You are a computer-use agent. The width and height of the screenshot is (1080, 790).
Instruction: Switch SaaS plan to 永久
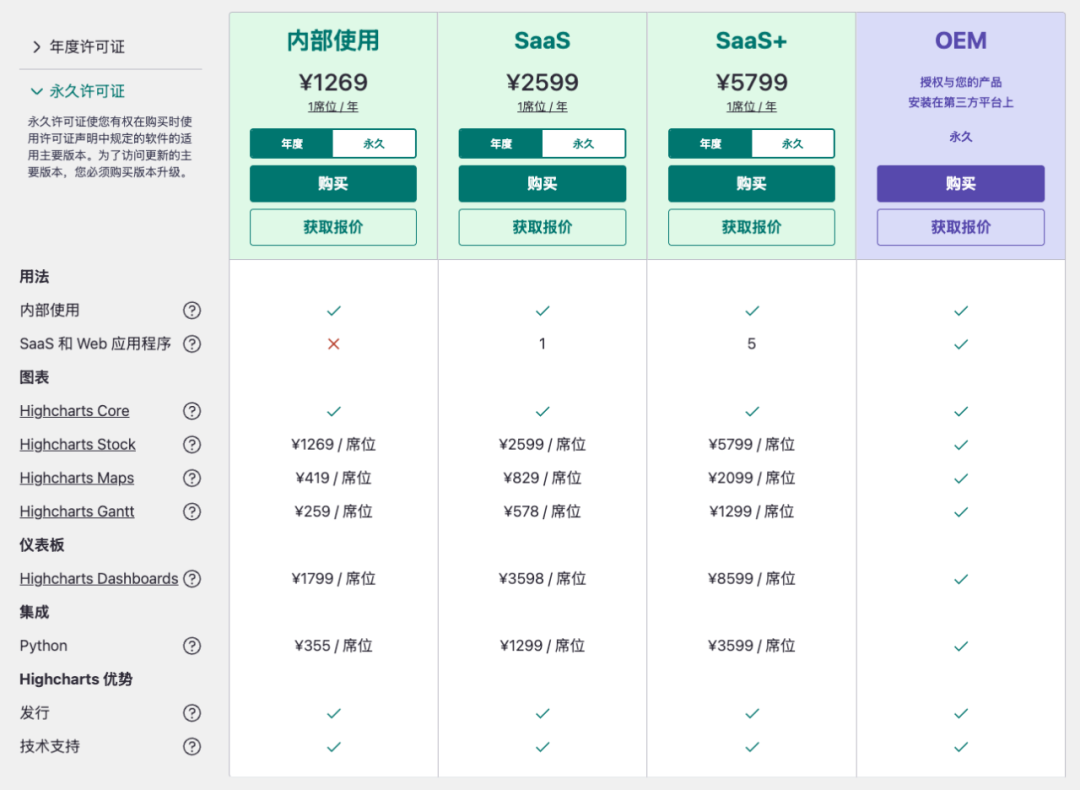583,144
